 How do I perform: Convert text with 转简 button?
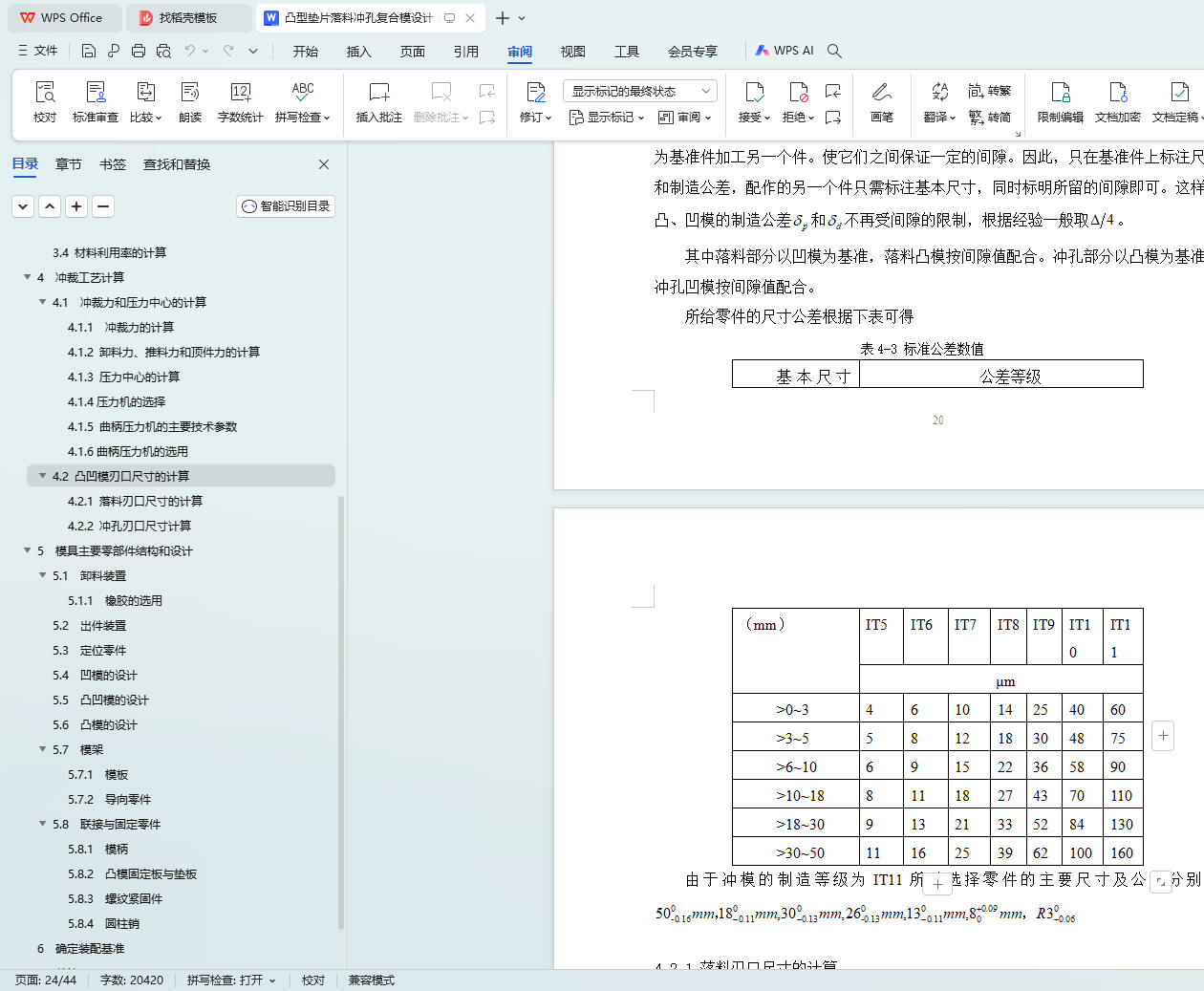pyautogui.click(x=990, y=117)
